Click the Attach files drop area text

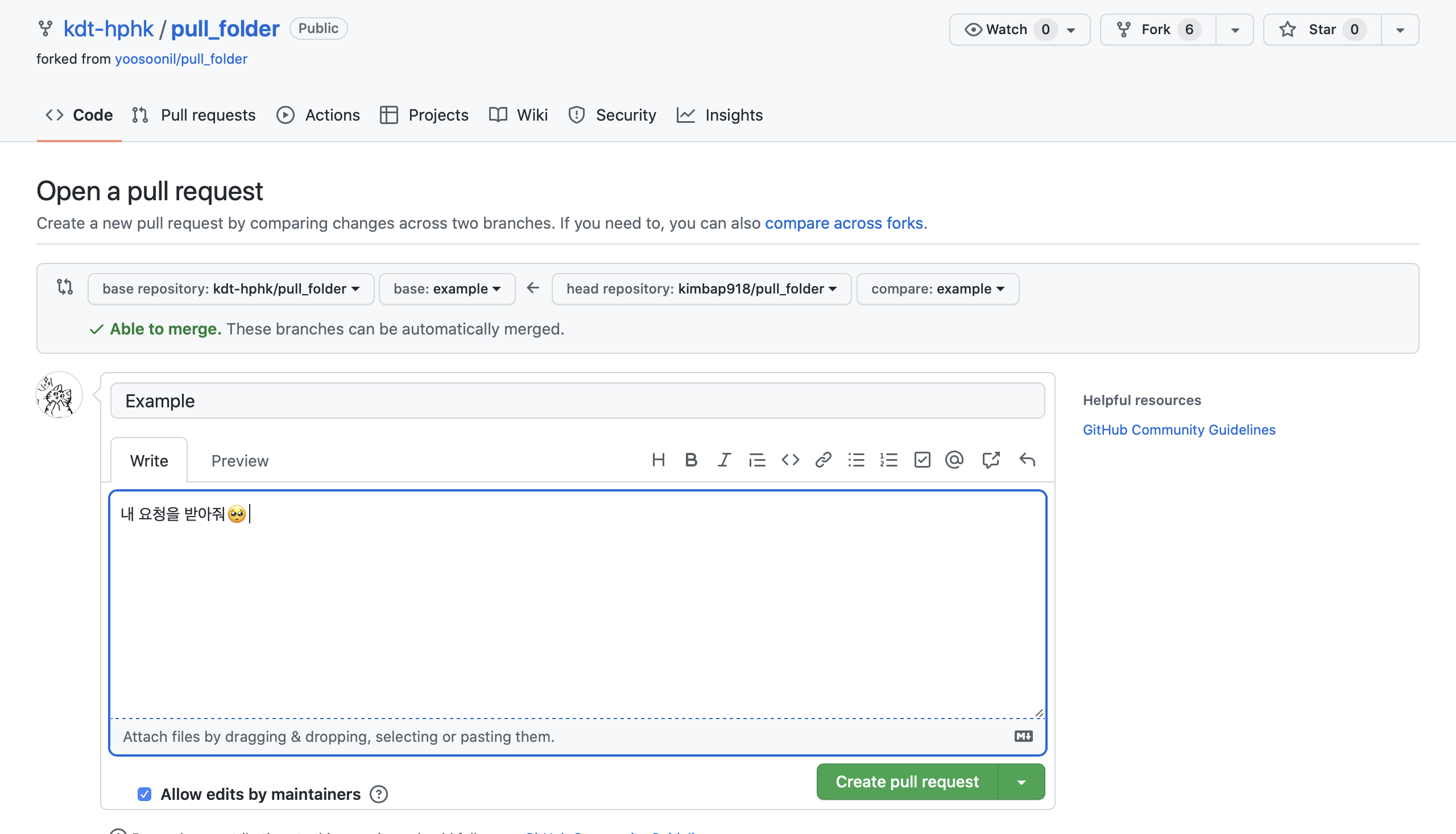click(x=338, y=737)
